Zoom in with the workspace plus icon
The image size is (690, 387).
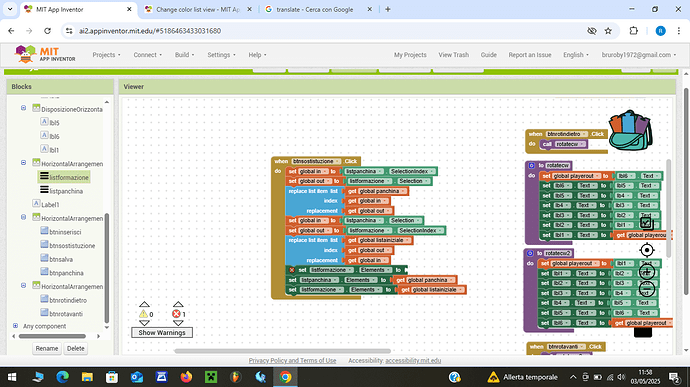[646, 272]
